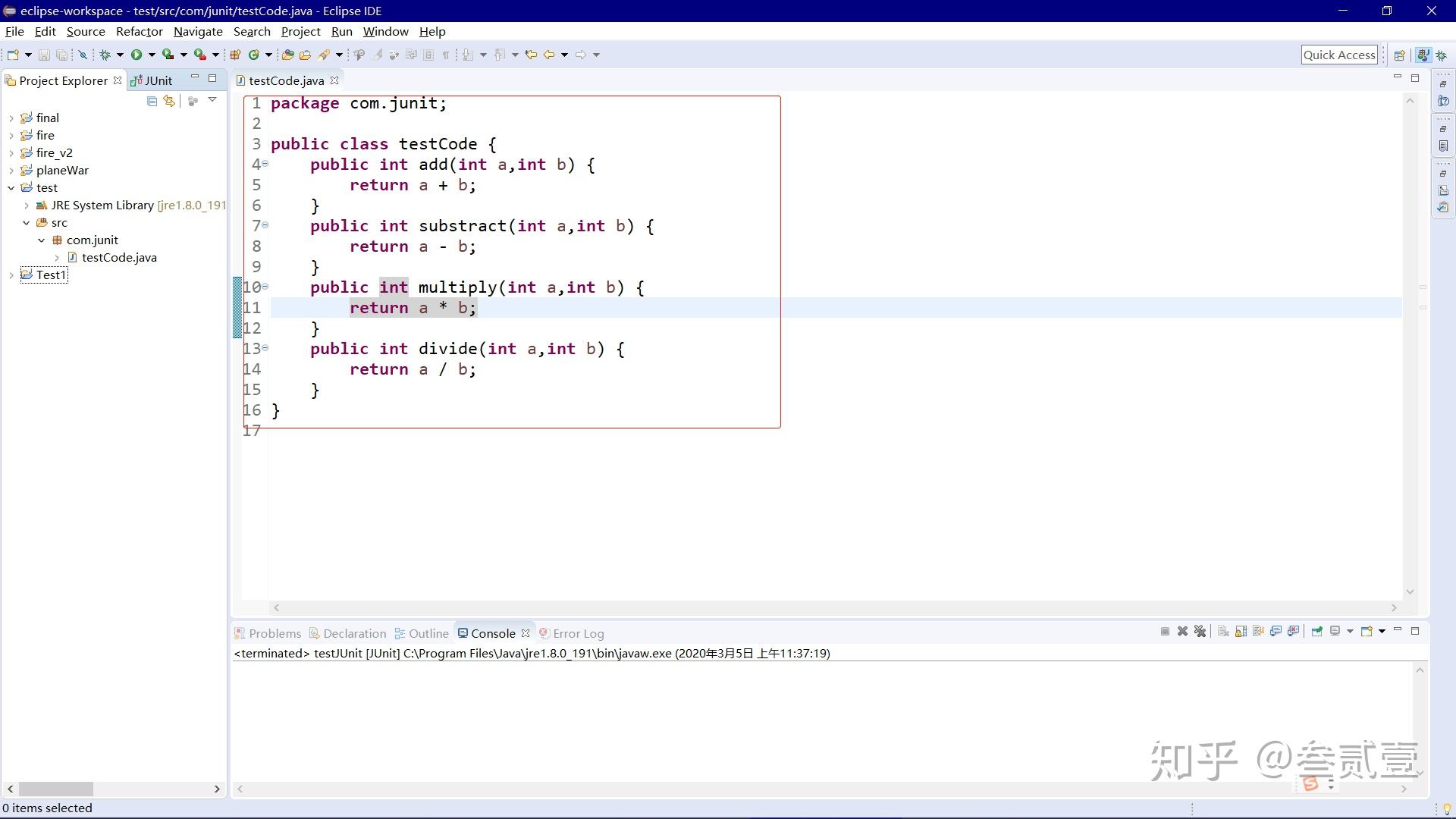Click the Open Console icon
This screenshot has width=1456, height=819.
1367,631
